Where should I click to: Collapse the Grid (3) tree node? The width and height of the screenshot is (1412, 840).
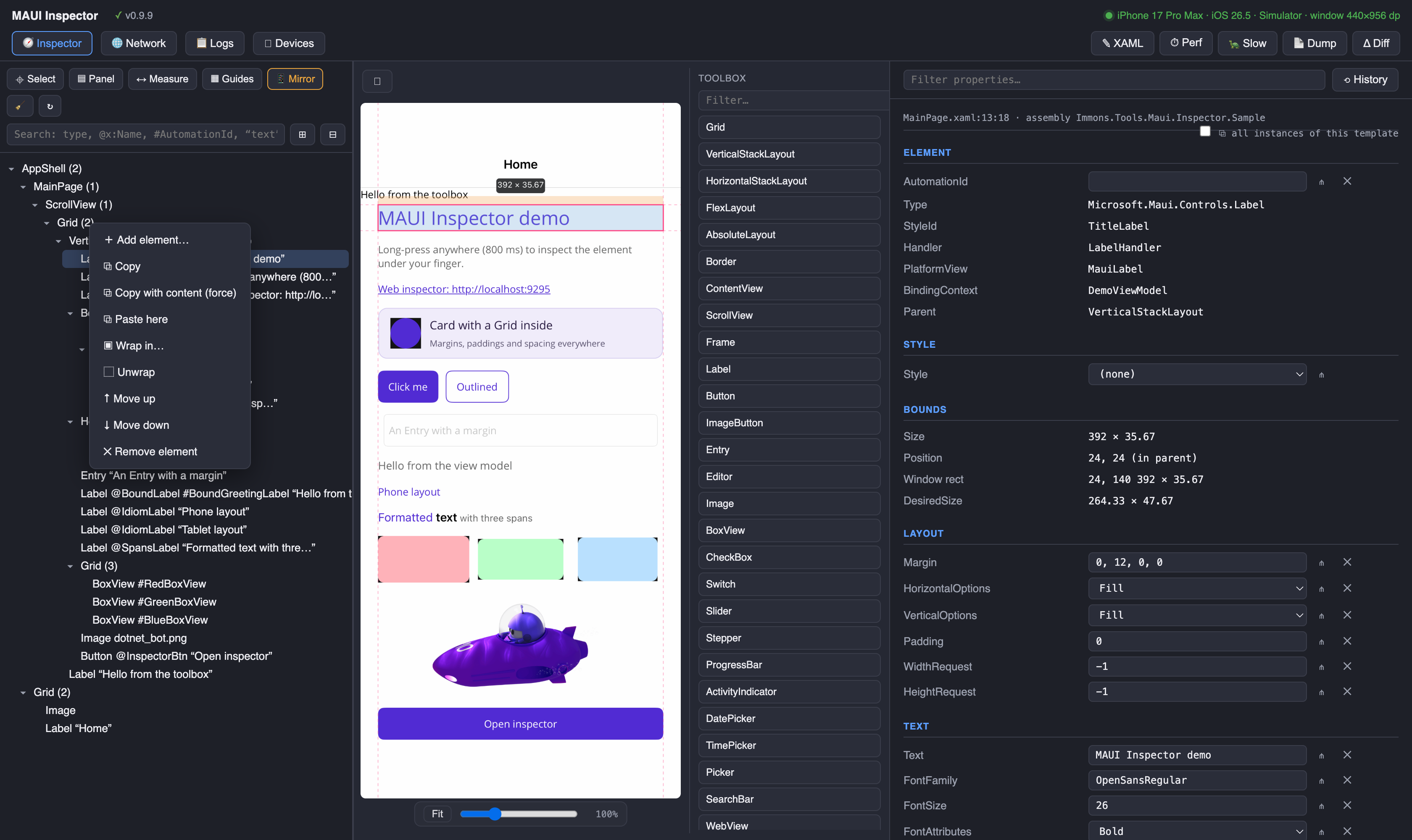tap(70, 566)
